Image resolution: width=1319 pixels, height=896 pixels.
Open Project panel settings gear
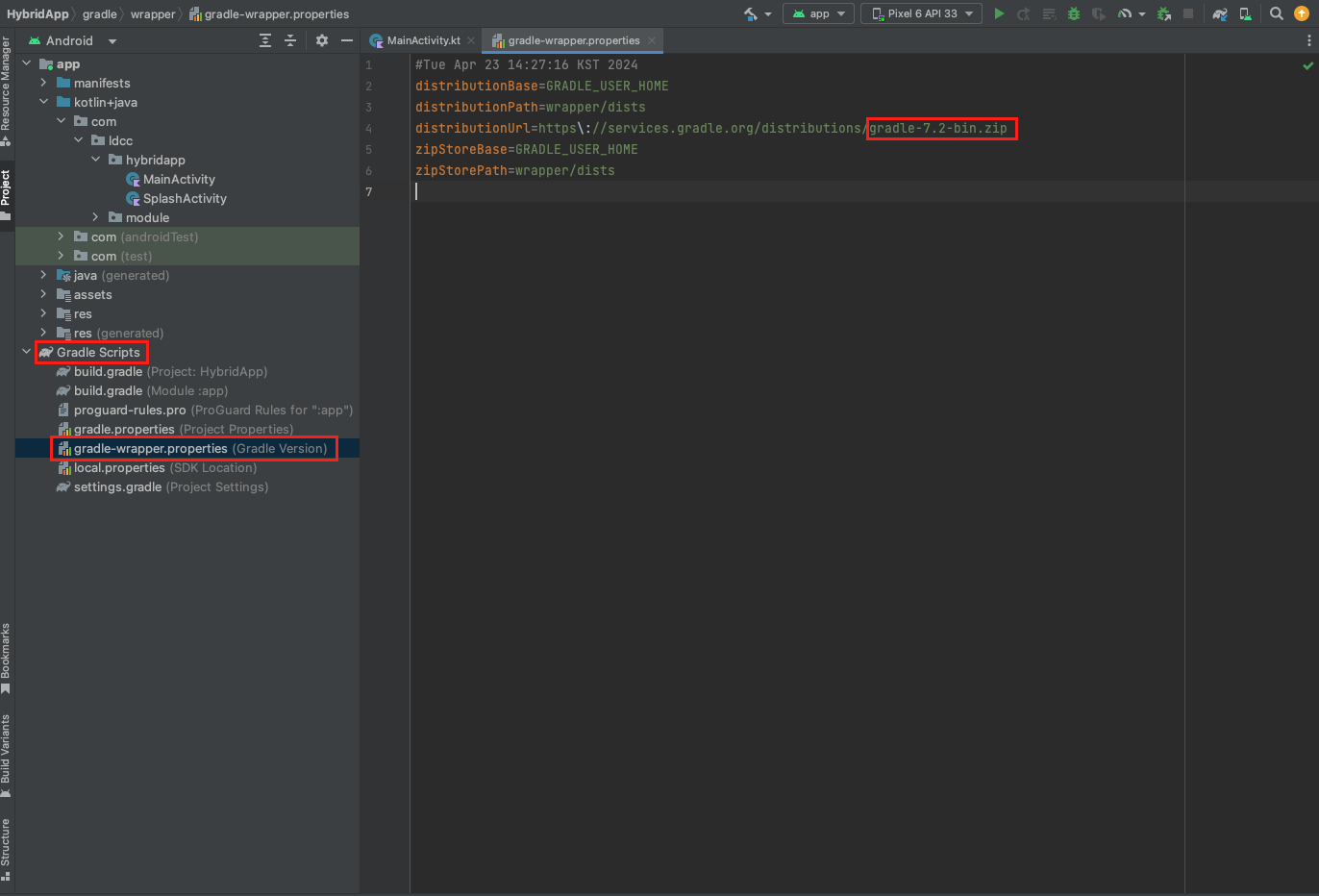322,40
